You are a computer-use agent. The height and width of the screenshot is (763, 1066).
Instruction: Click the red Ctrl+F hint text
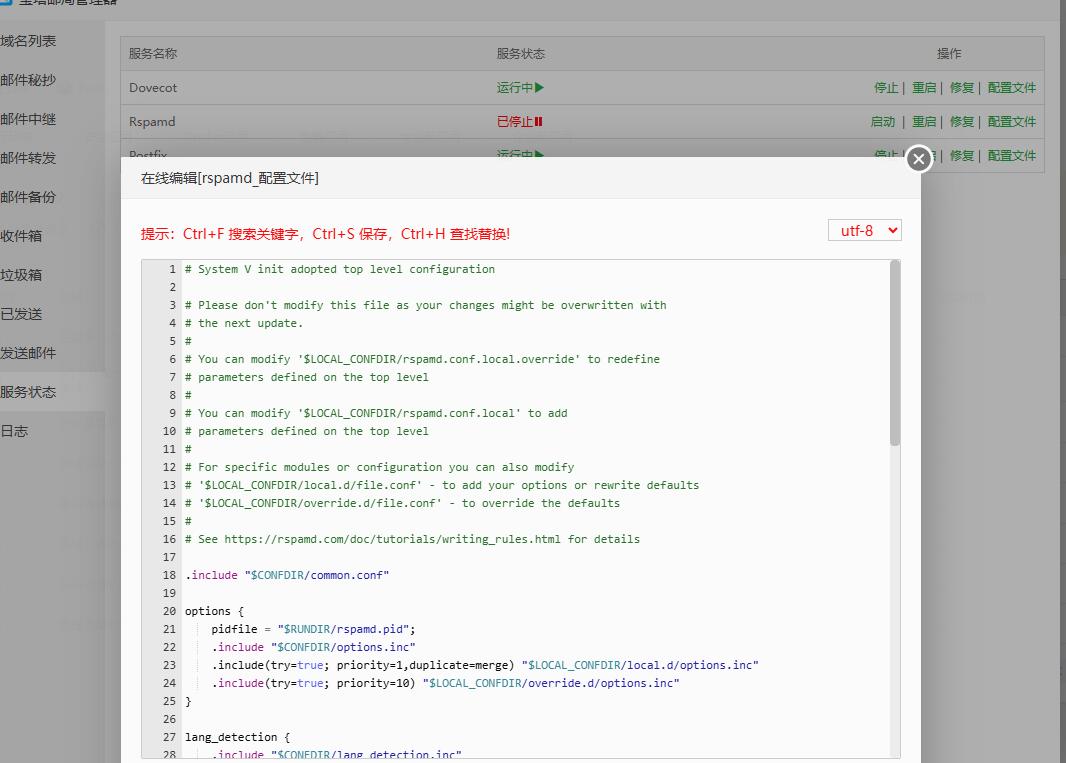[x=325, y=234]
